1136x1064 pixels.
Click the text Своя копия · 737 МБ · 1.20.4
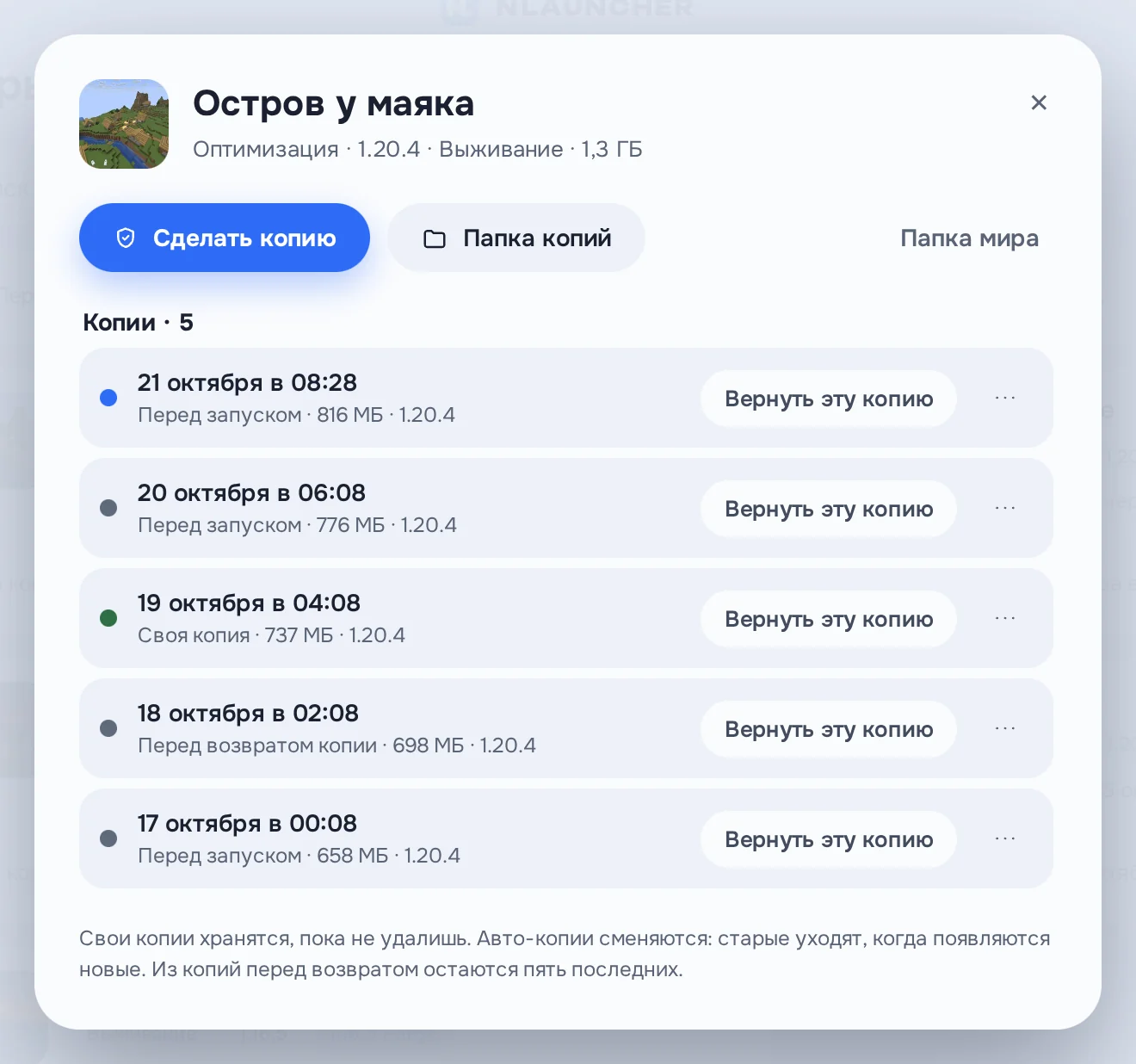coord(271,635)
